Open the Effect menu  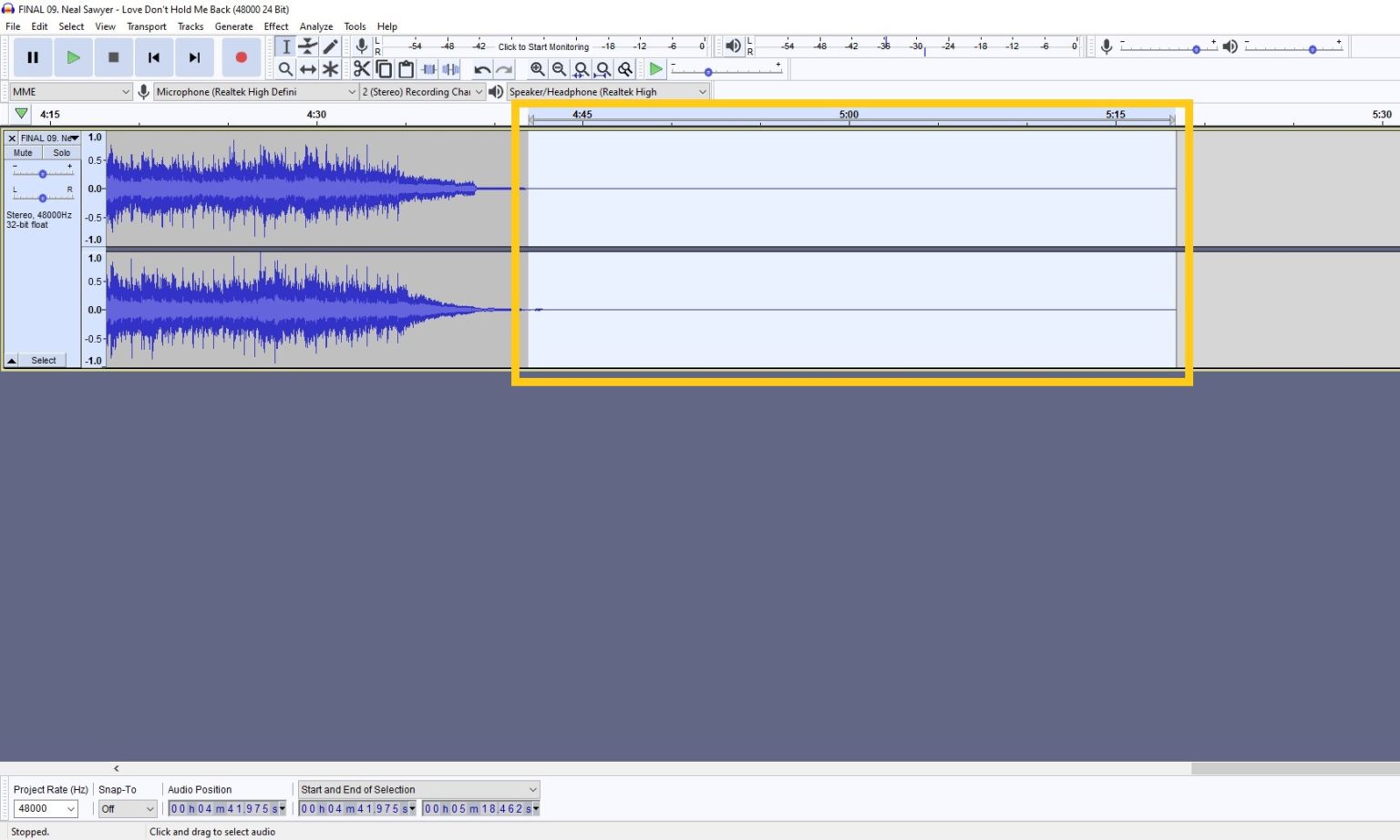pyautogui.click(x=275, y=26)
